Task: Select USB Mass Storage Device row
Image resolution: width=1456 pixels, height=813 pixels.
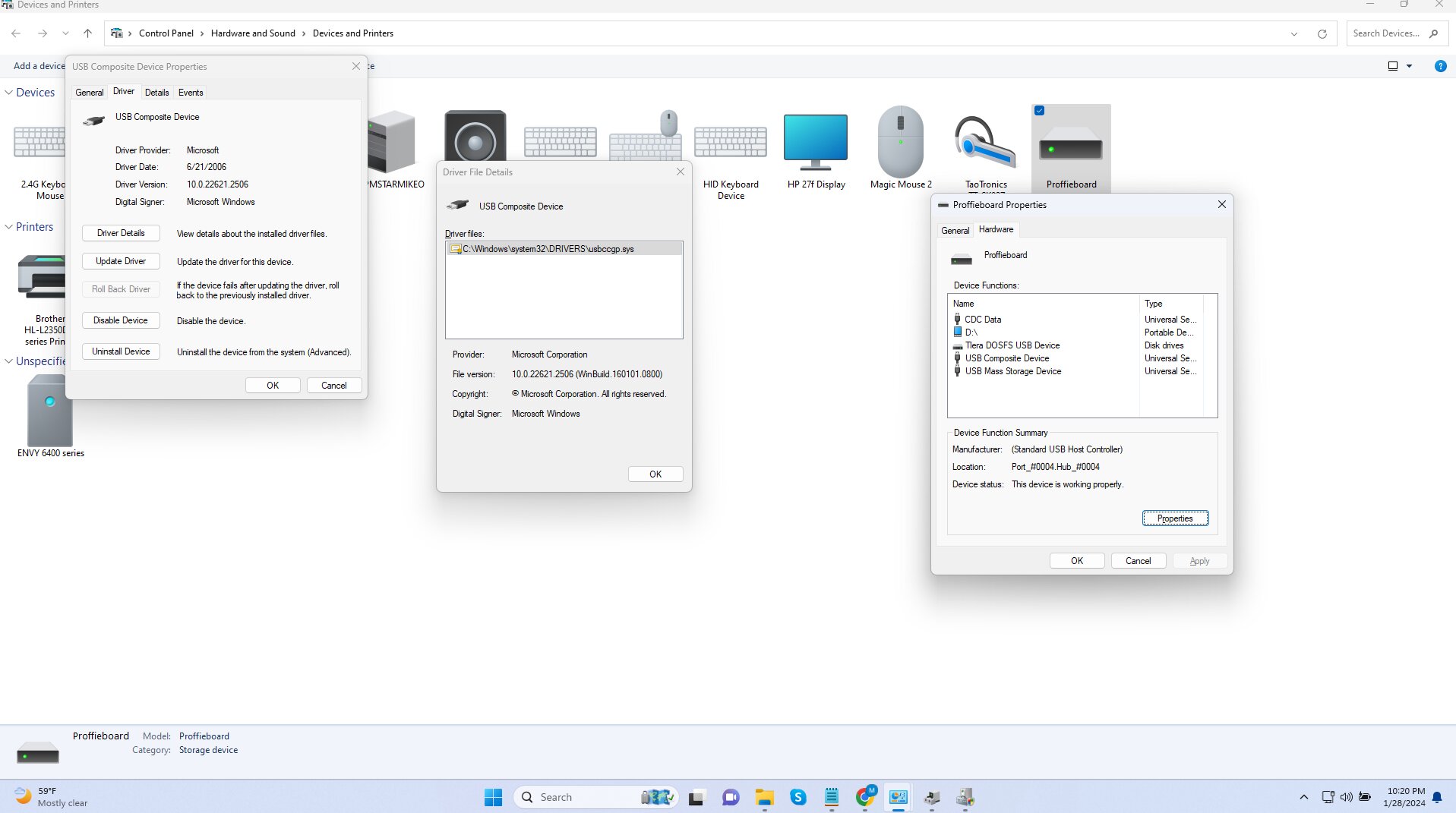Action: 1074,371
